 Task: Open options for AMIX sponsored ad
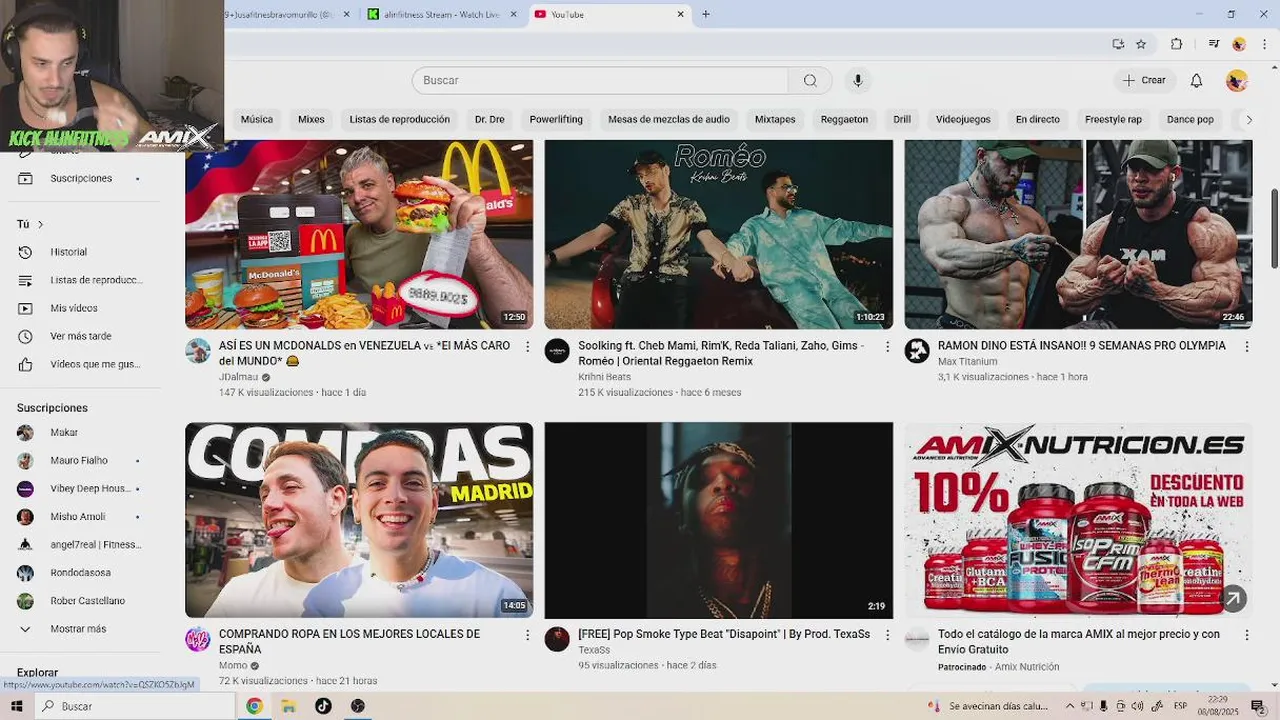(x=1246, y=635)
